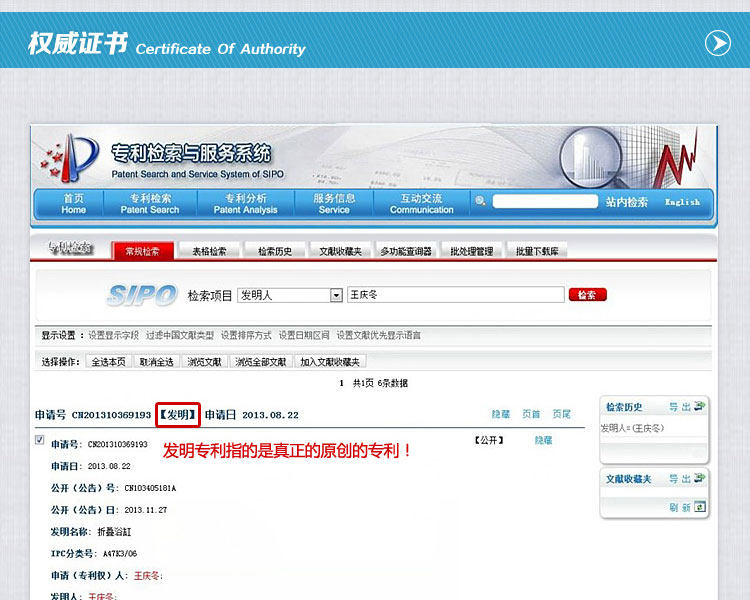Open 服务信息 Service menu
This screenshot has height=600, width=750.
click(x=334, y=203)
